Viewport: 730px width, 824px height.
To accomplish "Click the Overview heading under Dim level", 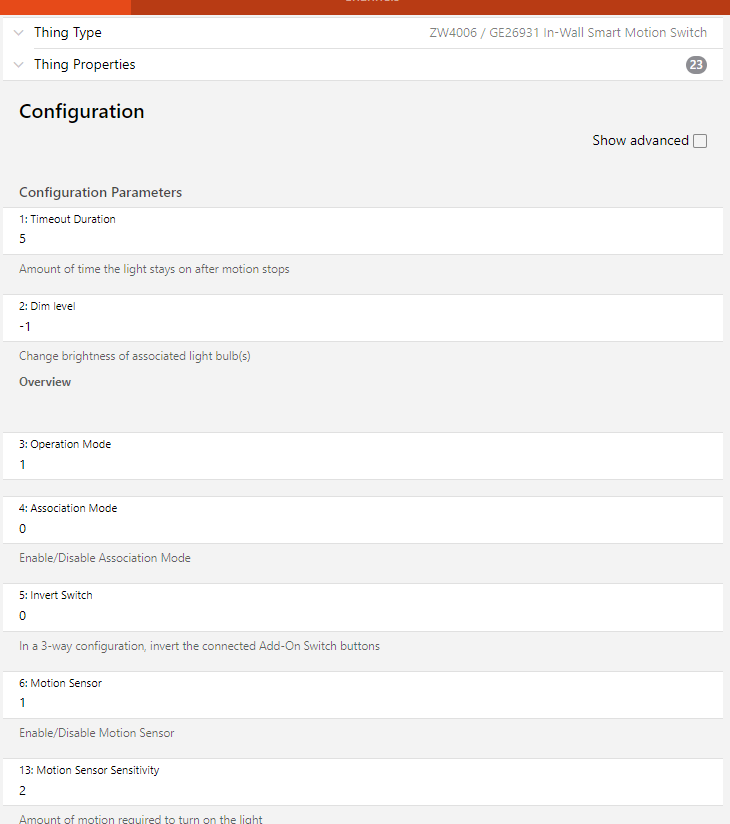I will 45,382.
